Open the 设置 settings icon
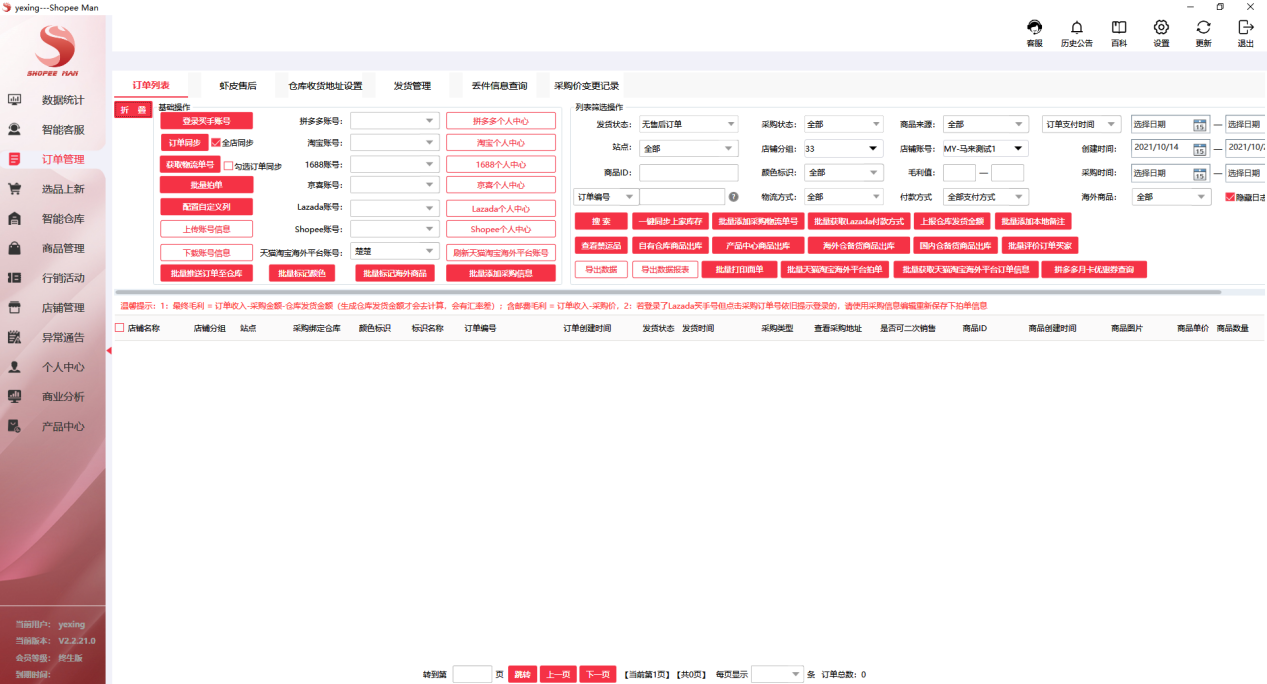This screenshot has width=1267, height=684. pyautogui.click(x=1160, y=28)
